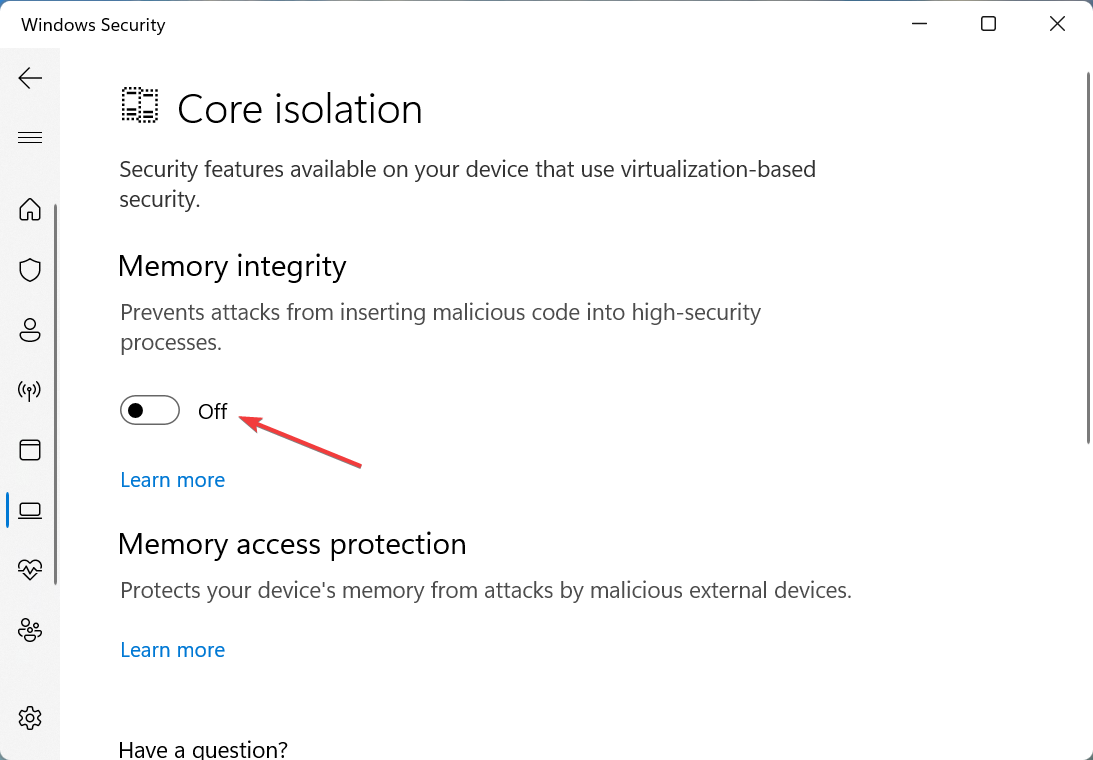Select the Device security sidebar icon
1093x760 pixels.
[x=30, y=510]
